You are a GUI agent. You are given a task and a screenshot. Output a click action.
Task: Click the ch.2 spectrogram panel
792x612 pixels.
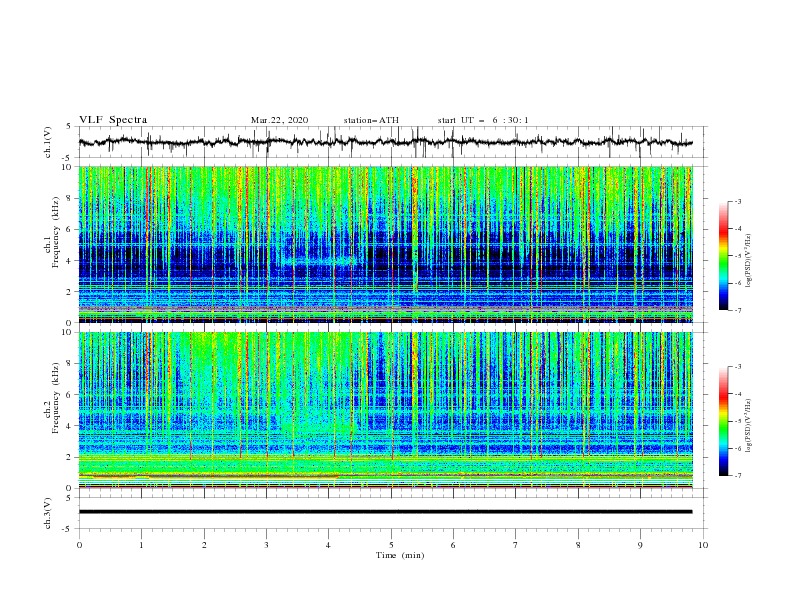(x=385, y=410)
